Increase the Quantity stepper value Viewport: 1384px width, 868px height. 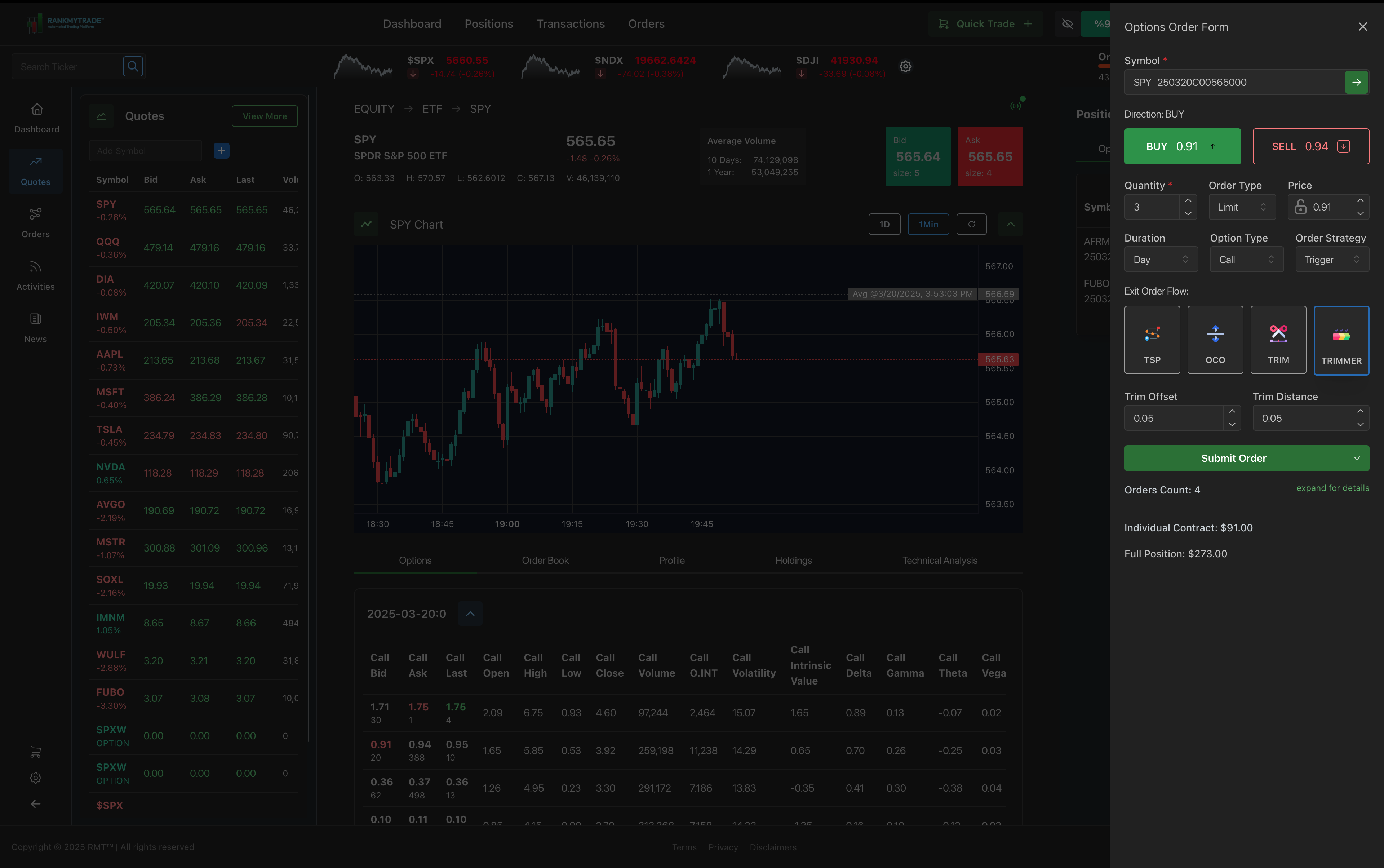[x=1188, y=200]
